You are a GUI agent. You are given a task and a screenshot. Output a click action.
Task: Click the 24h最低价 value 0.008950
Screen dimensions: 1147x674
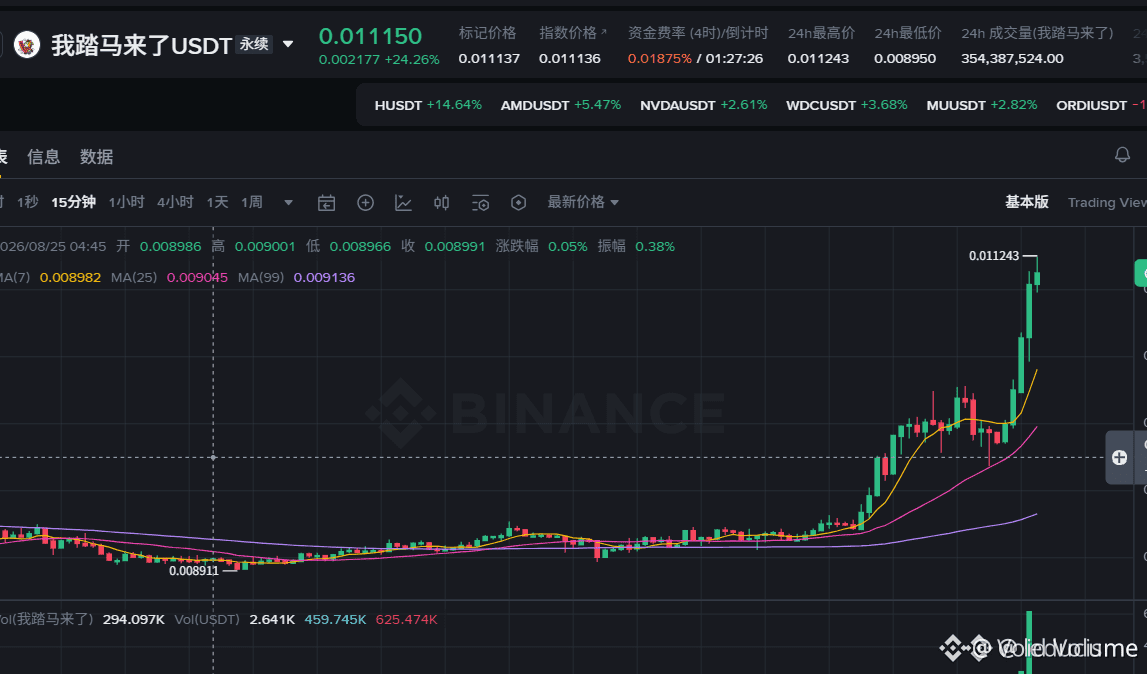pyautogui.click(x=905, y=59)
